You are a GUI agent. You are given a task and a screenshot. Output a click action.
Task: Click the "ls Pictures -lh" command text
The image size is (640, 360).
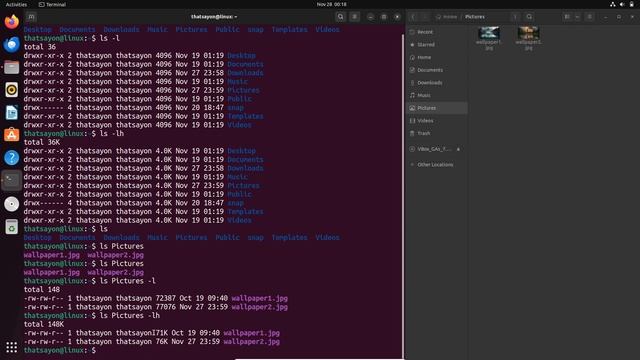pyautogui.click(x=130, y=316)
